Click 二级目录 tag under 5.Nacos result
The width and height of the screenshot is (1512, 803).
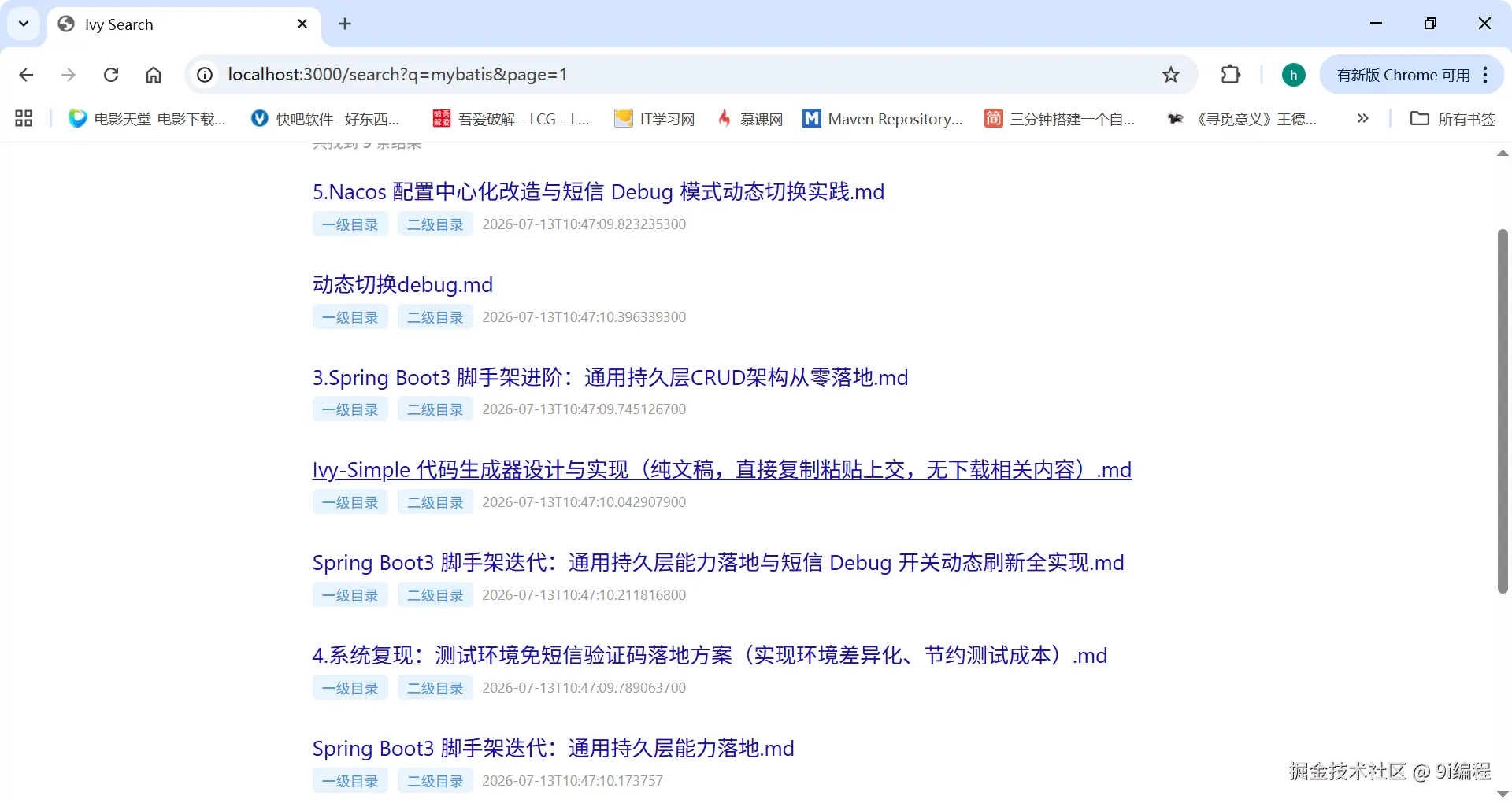click(x=435, y=224)
